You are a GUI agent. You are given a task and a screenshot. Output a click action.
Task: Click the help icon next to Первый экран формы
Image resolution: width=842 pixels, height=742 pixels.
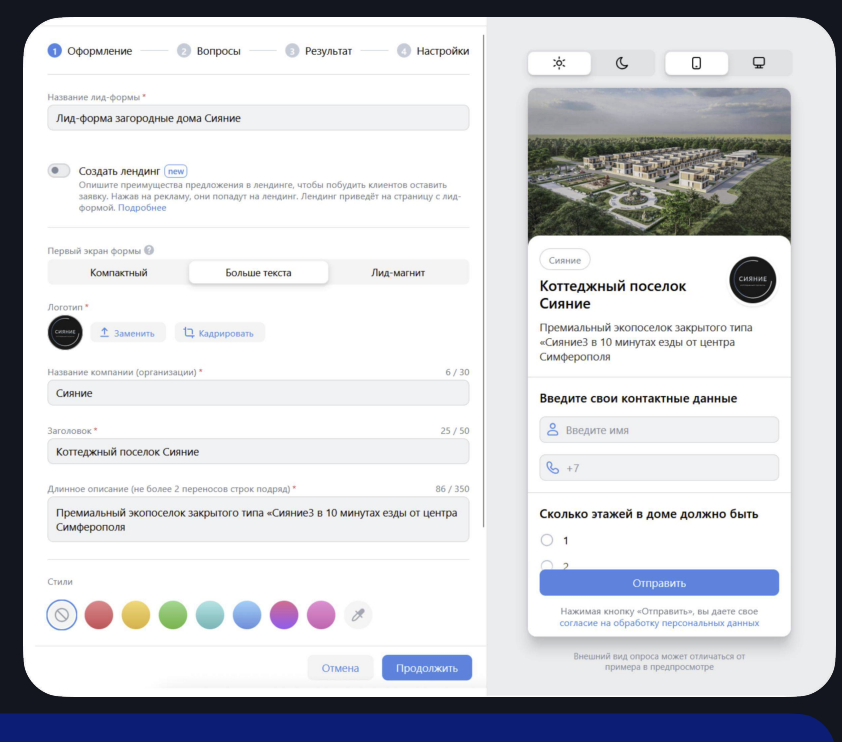(149, 251)
